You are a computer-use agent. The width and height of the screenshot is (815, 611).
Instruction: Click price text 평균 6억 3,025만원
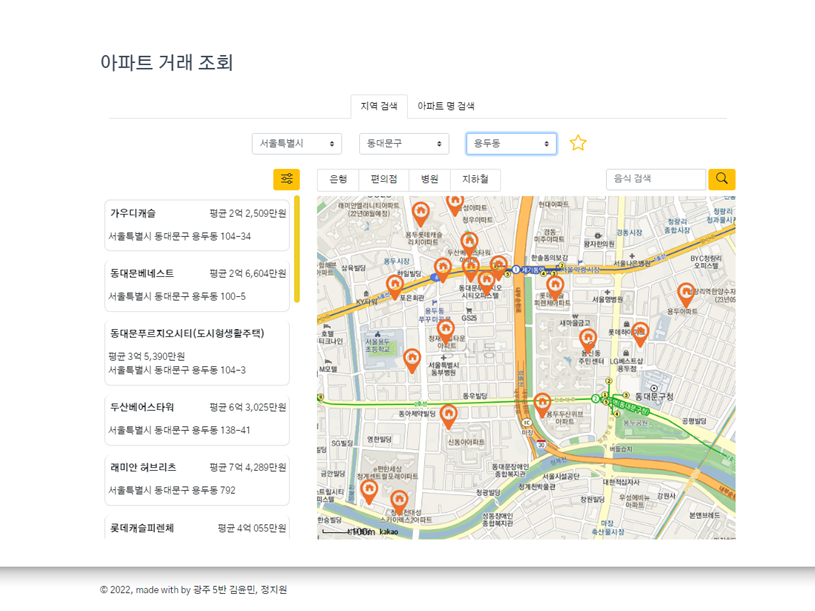pyautogui.click(x=247, y=407)
